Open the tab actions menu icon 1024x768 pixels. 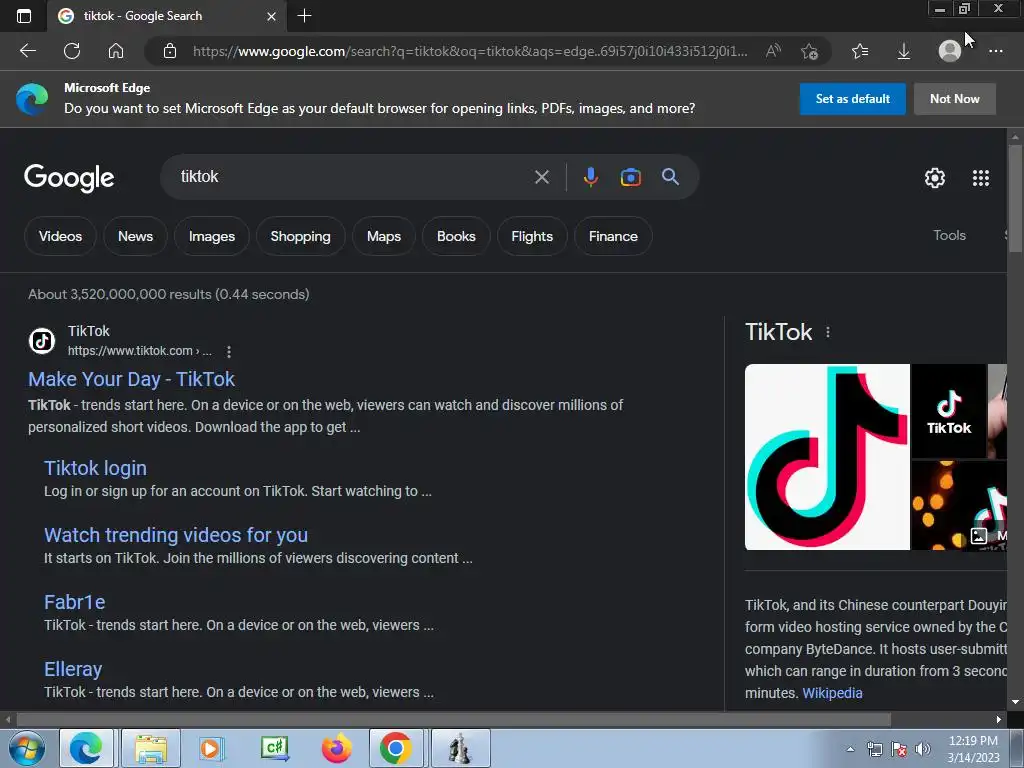tap(24, 16)
